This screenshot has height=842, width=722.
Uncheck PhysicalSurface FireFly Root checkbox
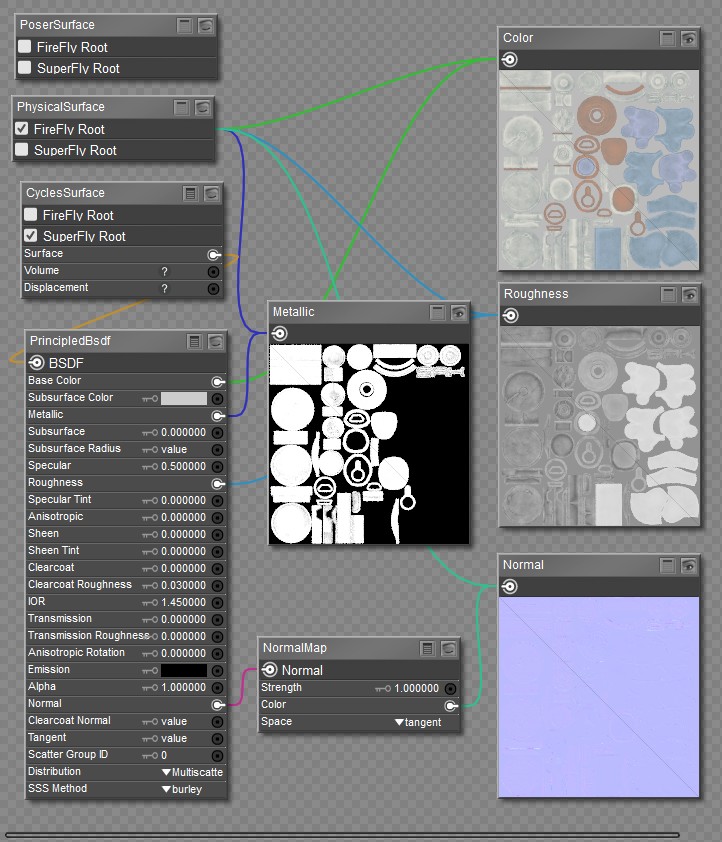point(21,128)
